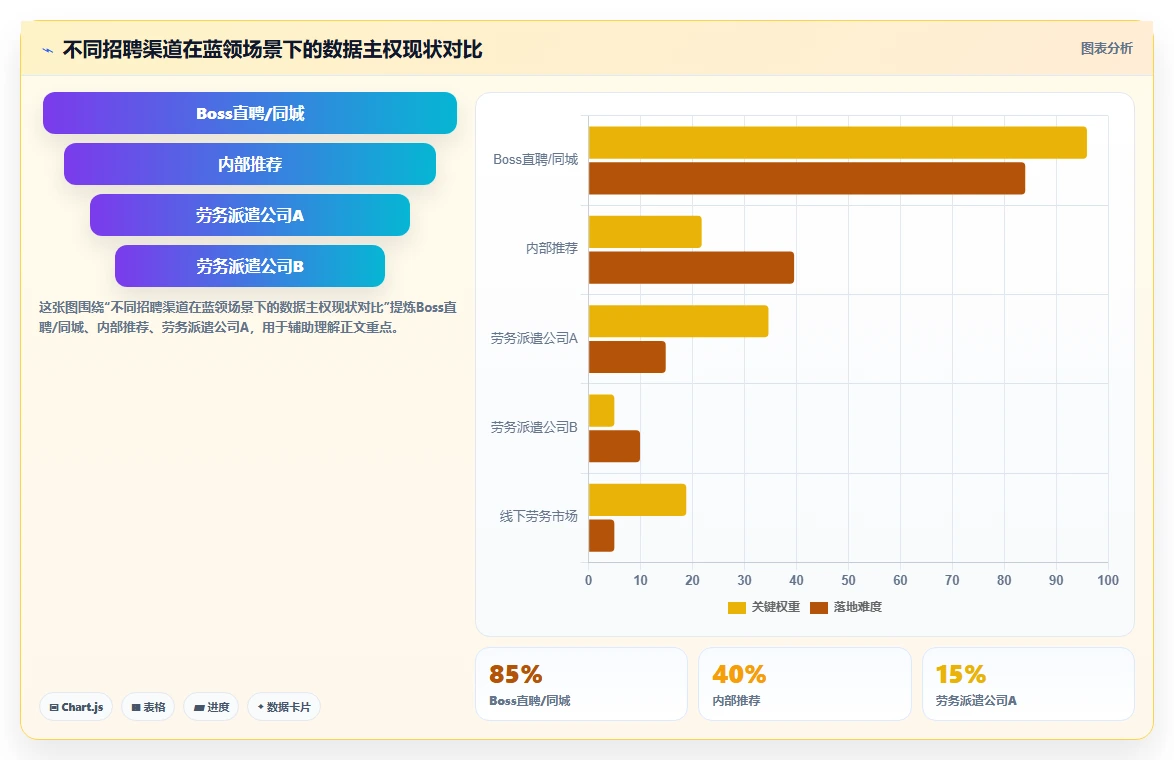Click the yellow 劳务派遣公司B bar
Viewport: 1174px width, 760px height.
tap(602, 410)
